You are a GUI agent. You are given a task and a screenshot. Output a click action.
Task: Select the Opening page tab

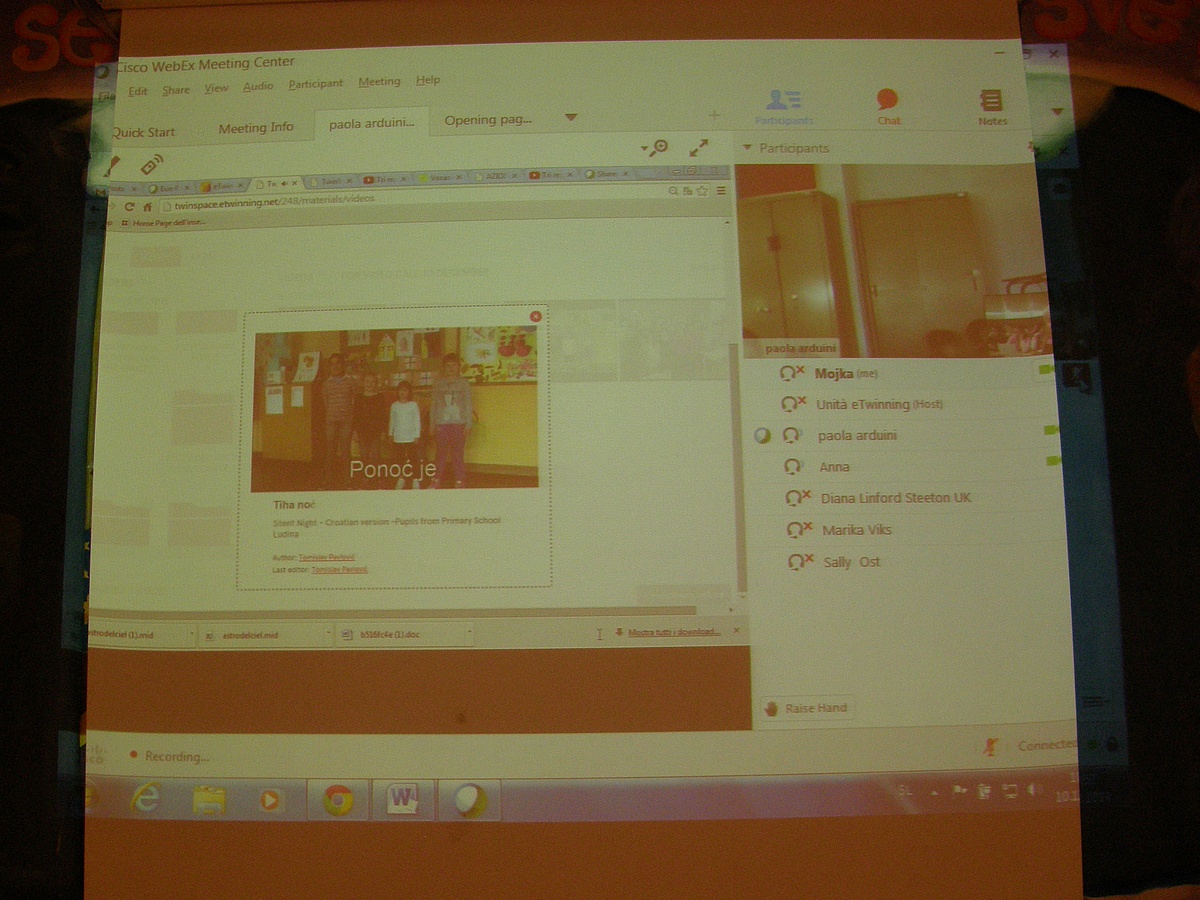pyautogui.click(x=488, y=120)
